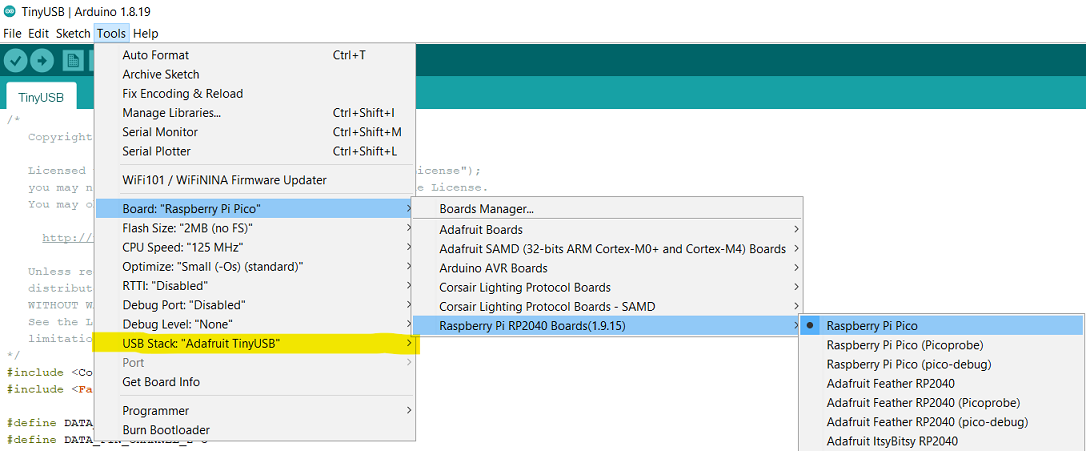The width and height of the screenshot is (1086, 451).
Task: Open the Help menu
Action: coord(145,33)
